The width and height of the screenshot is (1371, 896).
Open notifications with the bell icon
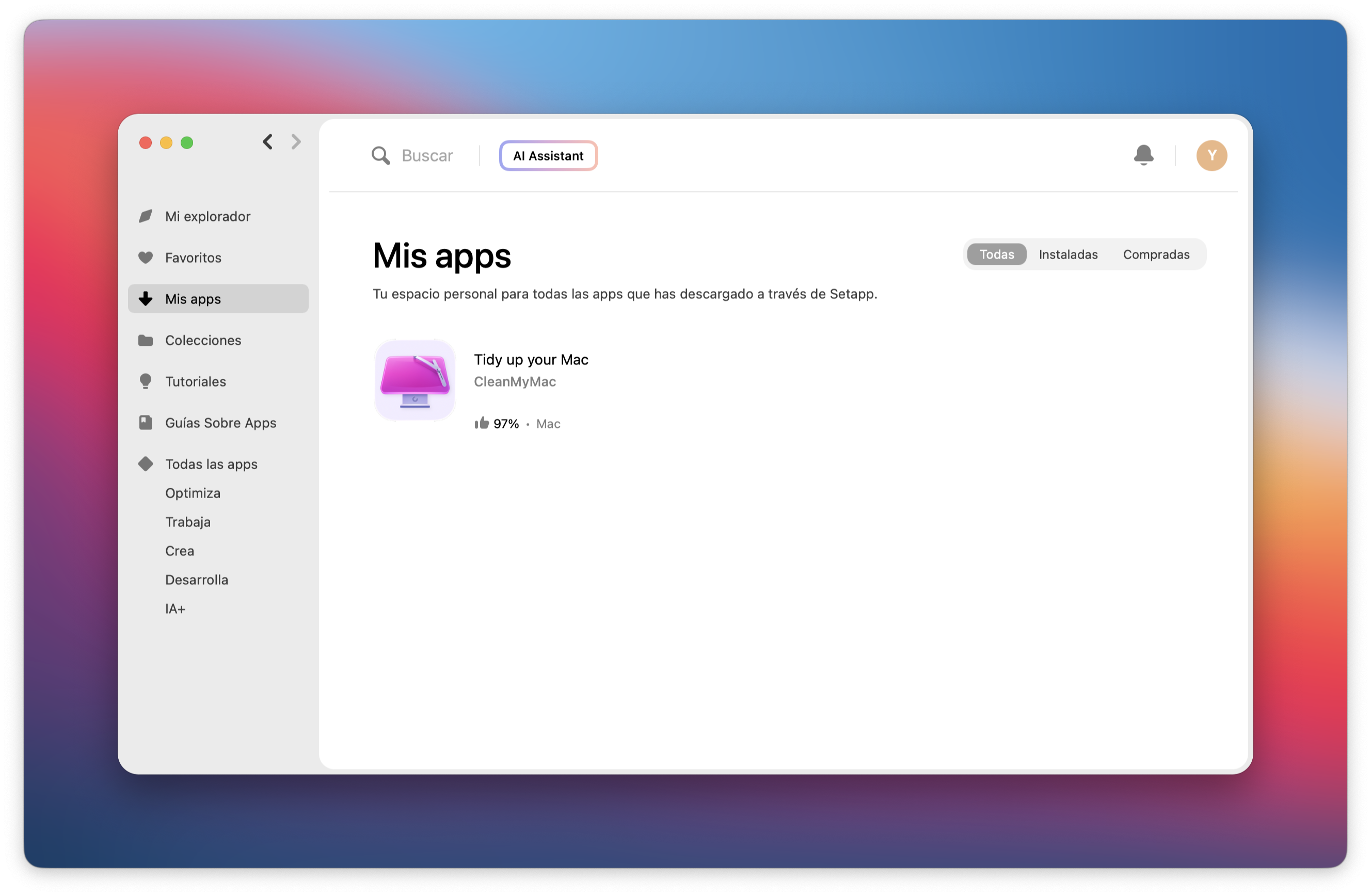pyautogui.click(x=1144, y=155)
